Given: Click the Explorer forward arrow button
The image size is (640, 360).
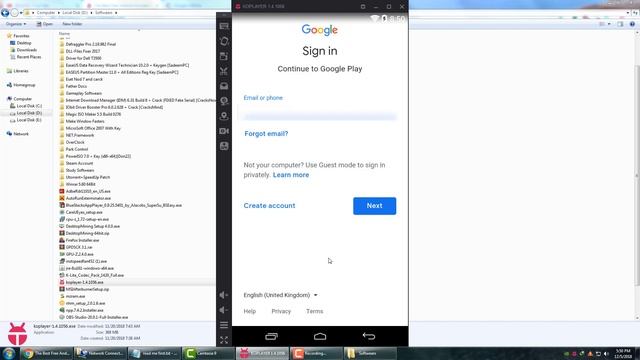Looking at the screenshot, I should (x=14, y=13).
